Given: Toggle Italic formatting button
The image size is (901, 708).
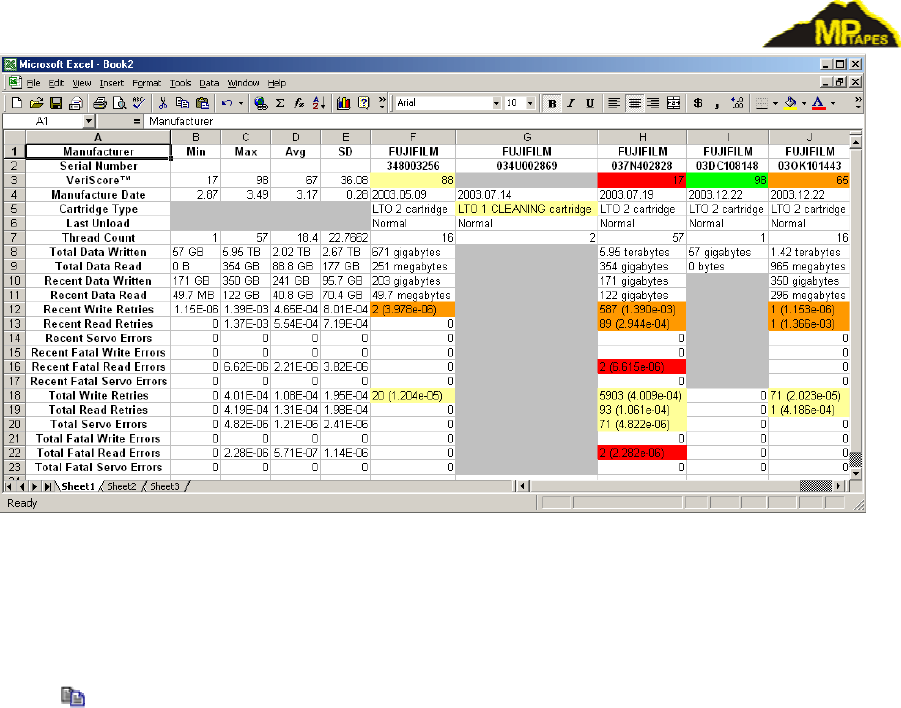Looking at the screenshot, I should click(571, 103).
